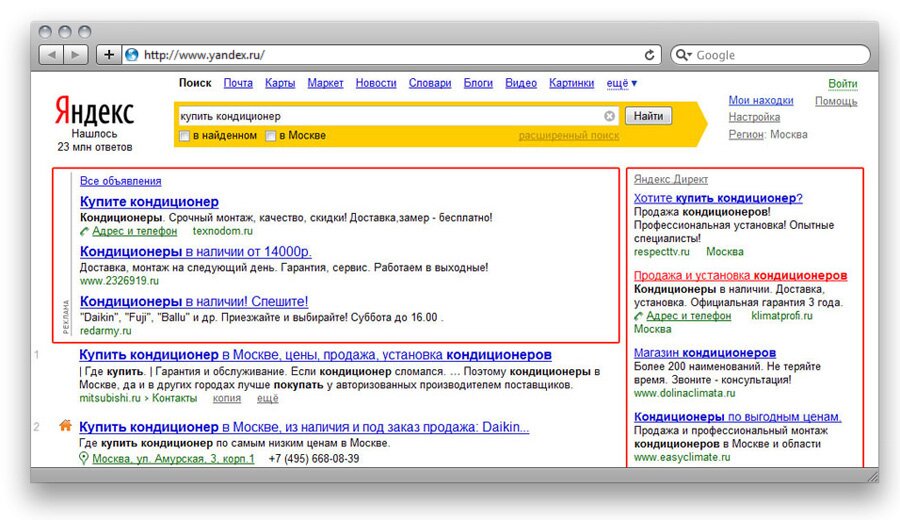Click the Yandex logo
Image resolution: width=900 pixels, height=520 pixels.
point(94,111)
